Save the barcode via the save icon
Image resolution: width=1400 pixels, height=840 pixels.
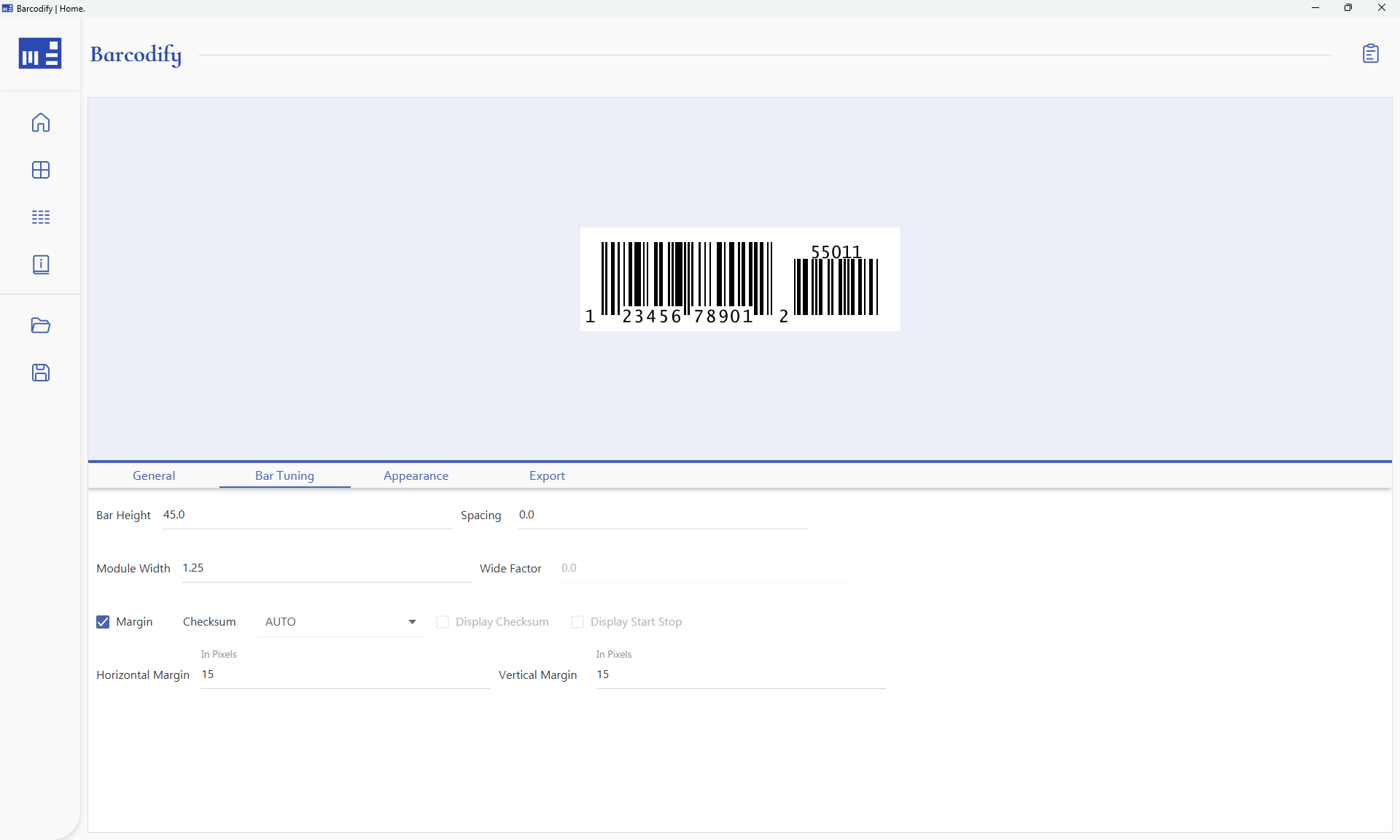[x=40, y=373]
